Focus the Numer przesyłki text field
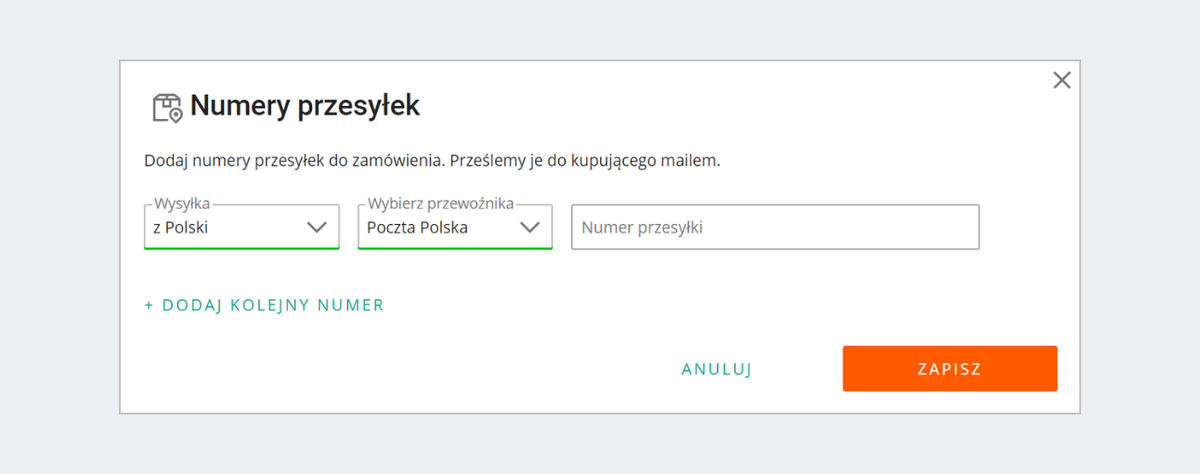The width and height of the screenshot is (1200, 474). [x=775, y=227]
